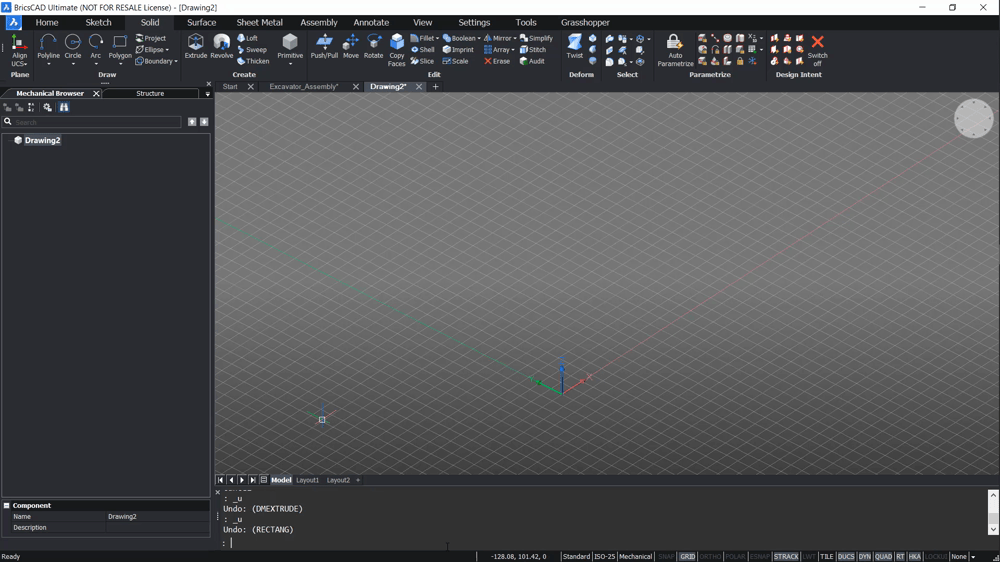Open the Surface ribbon tab

tap(202, 22)
